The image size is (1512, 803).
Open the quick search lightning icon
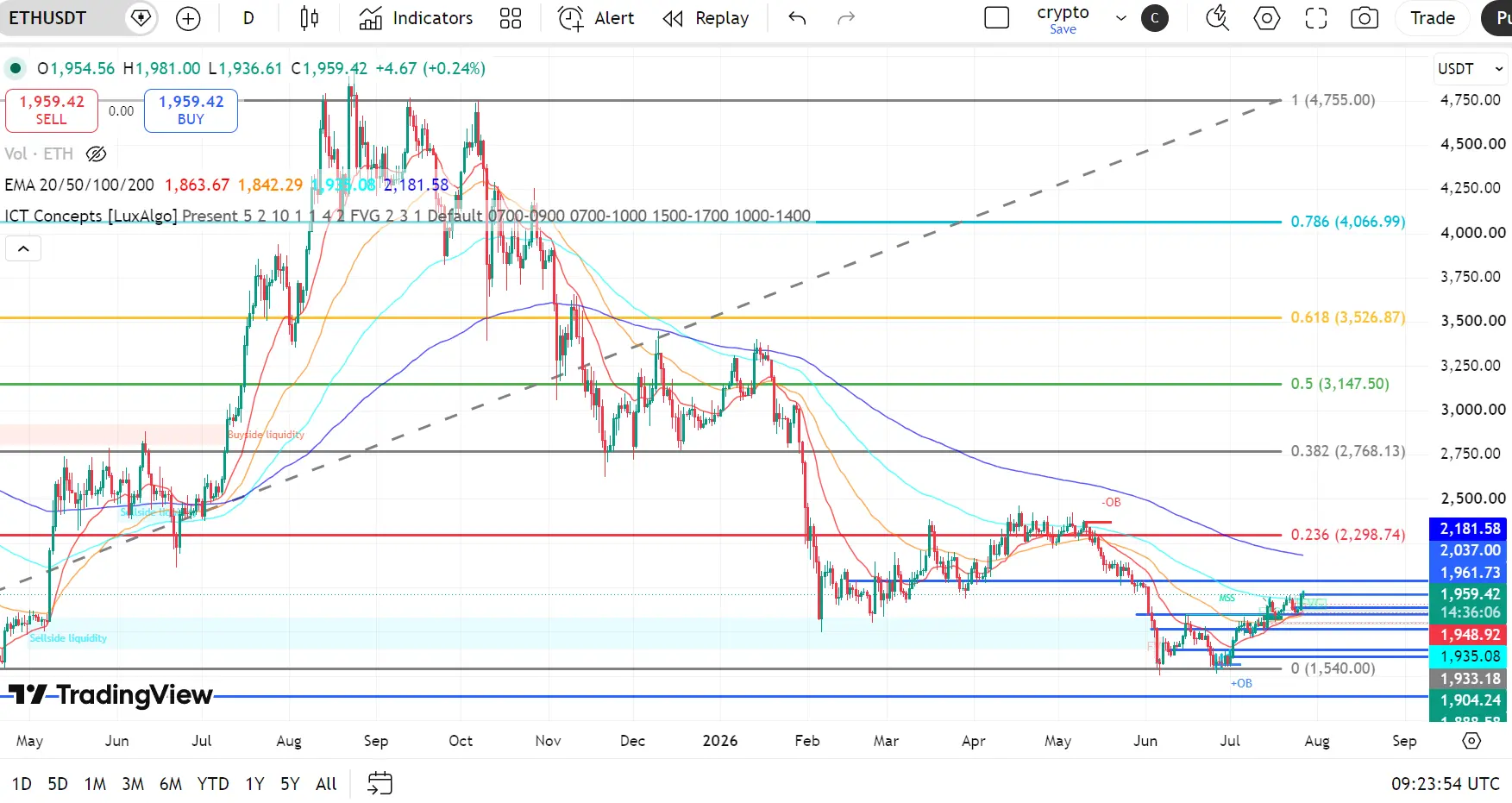1217,18
